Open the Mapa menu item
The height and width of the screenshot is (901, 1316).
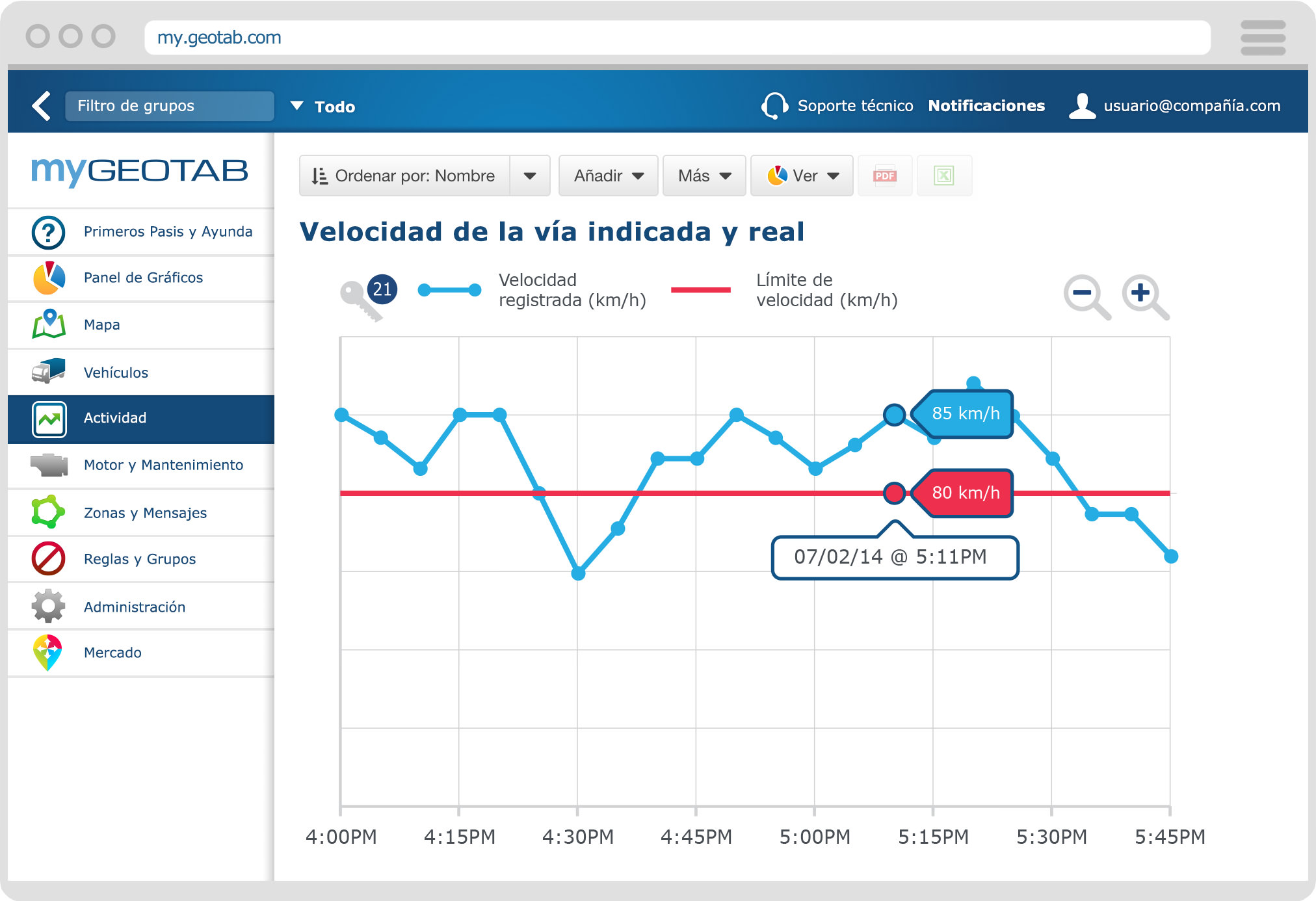101,324
